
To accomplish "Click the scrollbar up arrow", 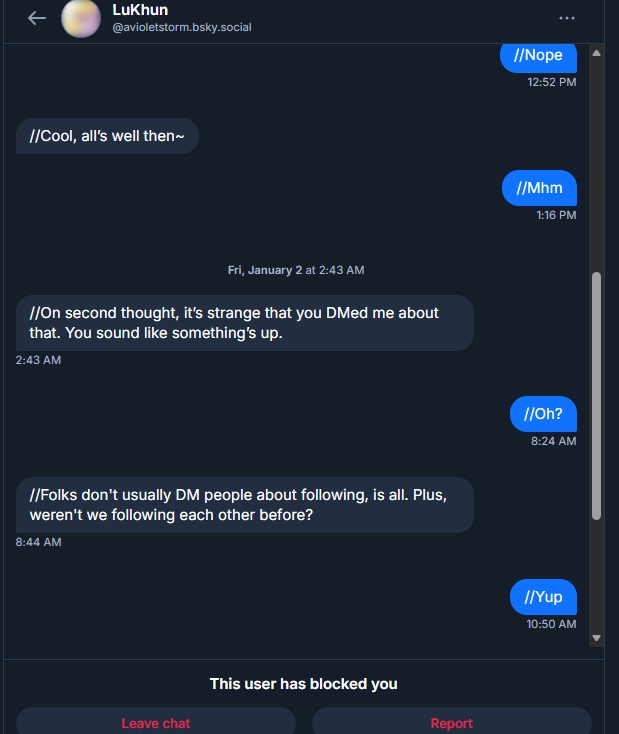I will pos(597,52).
